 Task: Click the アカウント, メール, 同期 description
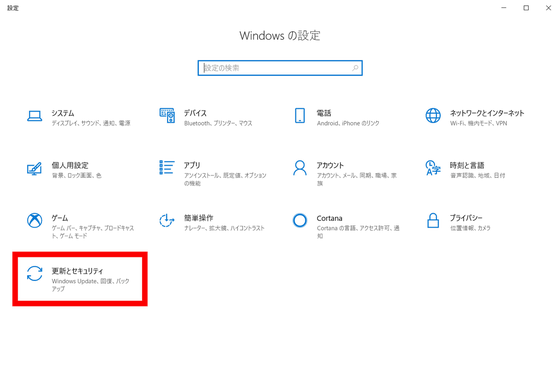(357, 179)
